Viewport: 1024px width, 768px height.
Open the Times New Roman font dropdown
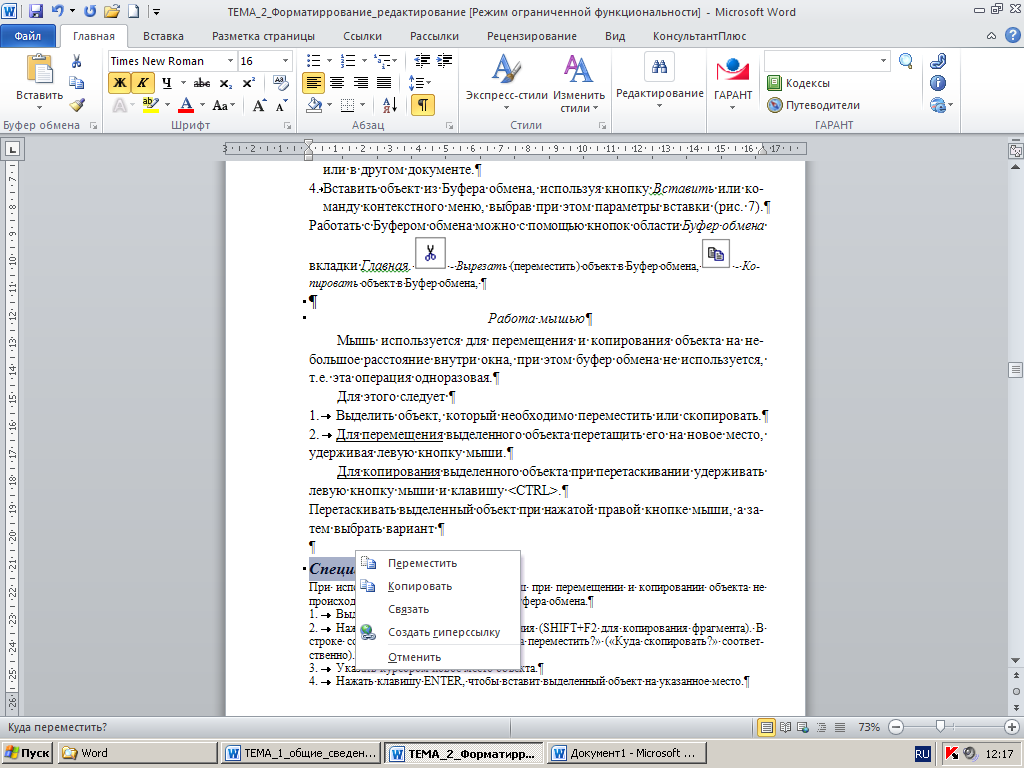point(230,61)
